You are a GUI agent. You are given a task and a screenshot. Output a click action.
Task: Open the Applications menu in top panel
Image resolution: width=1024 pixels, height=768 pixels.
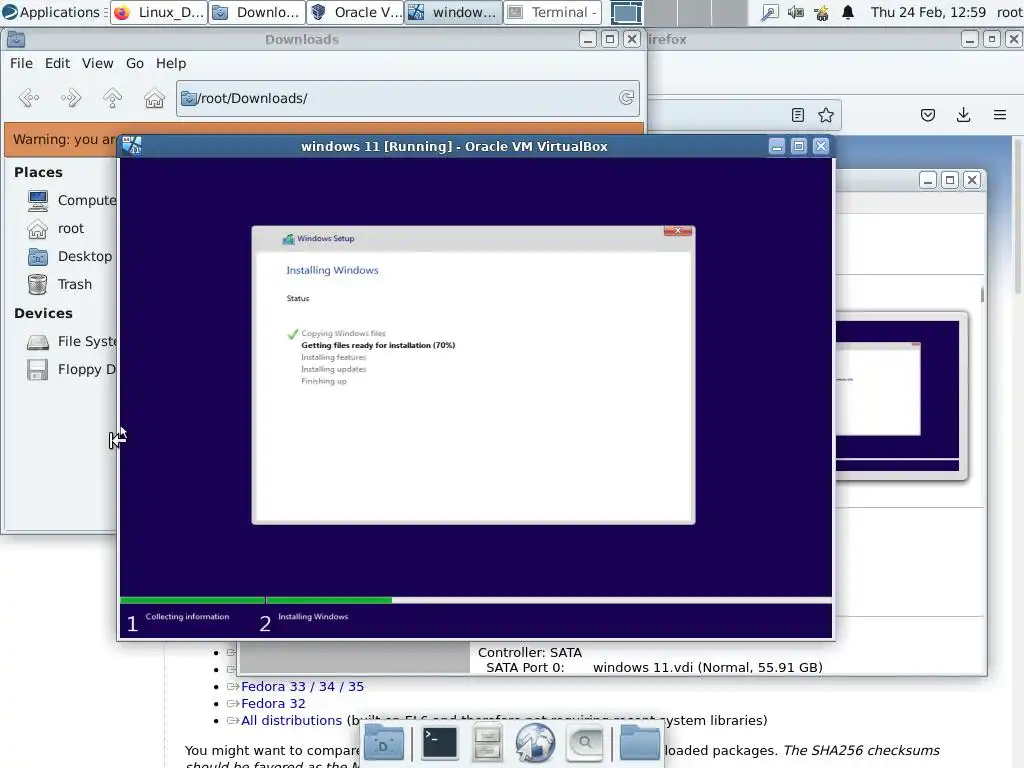click(54, 12)
